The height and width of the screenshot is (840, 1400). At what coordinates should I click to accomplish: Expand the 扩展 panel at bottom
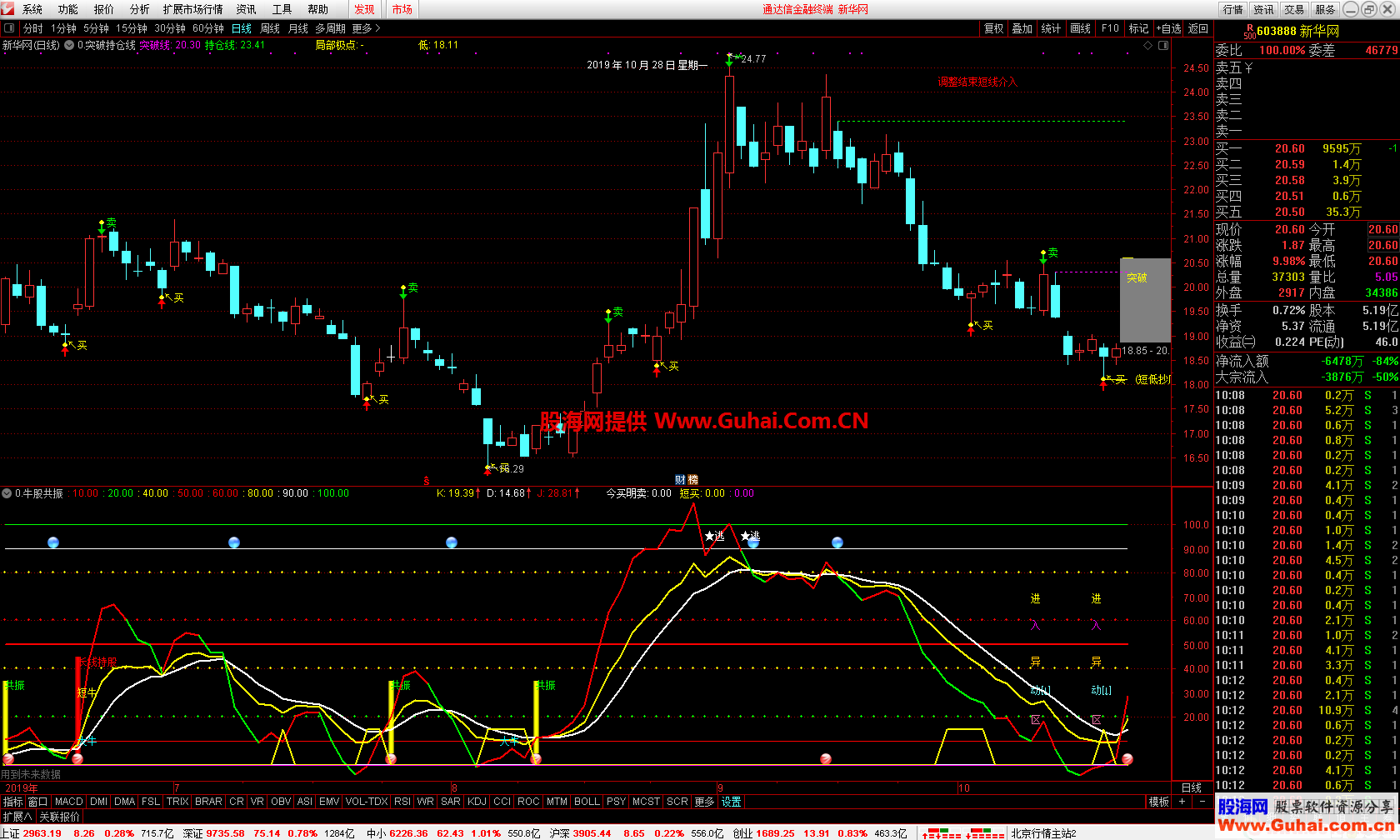pyautogui.click(x=17, y=817)
